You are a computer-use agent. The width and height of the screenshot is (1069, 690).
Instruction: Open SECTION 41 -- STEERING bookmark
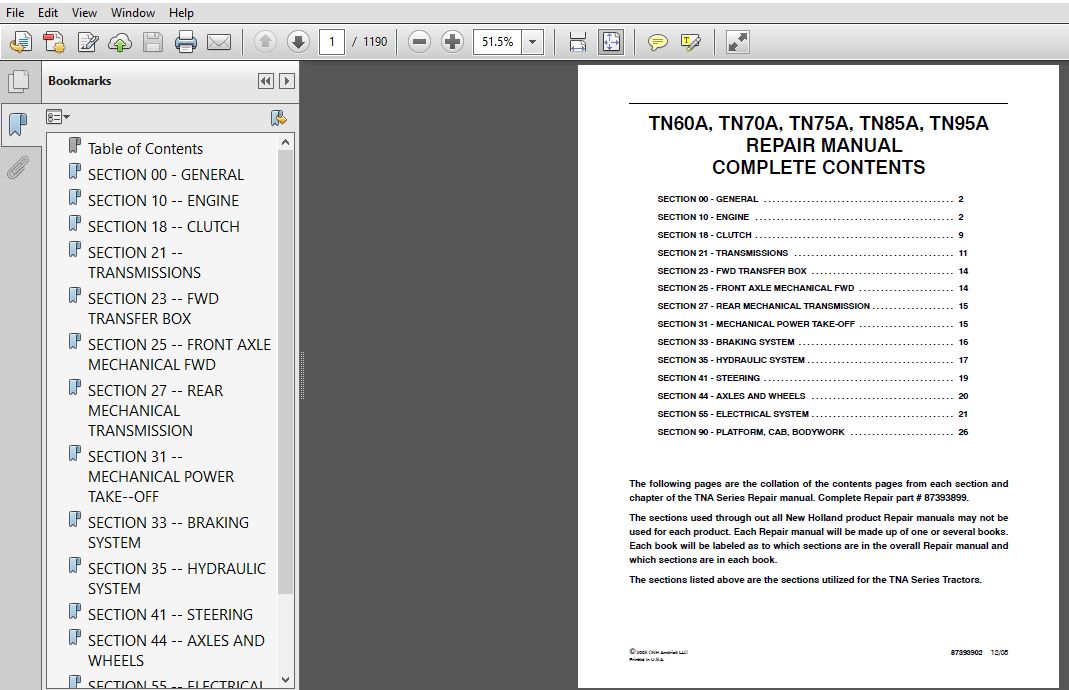(170, 614)
